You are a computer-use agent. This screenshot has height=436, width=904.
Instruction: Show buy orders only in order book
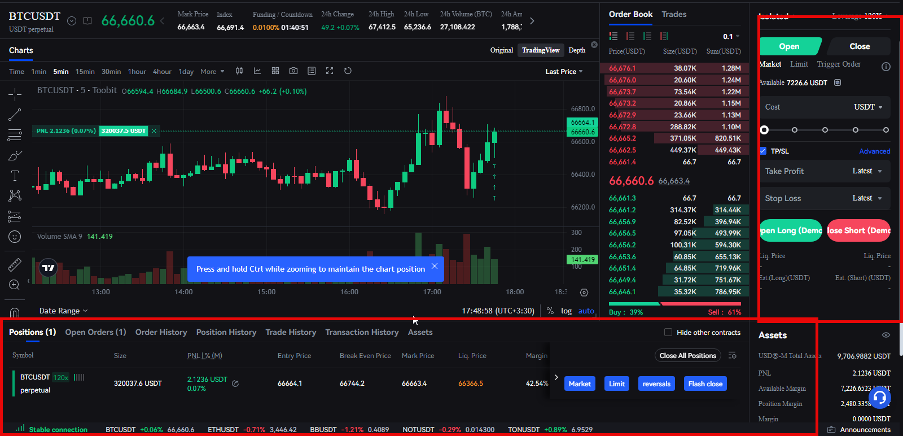coord(647,36)
